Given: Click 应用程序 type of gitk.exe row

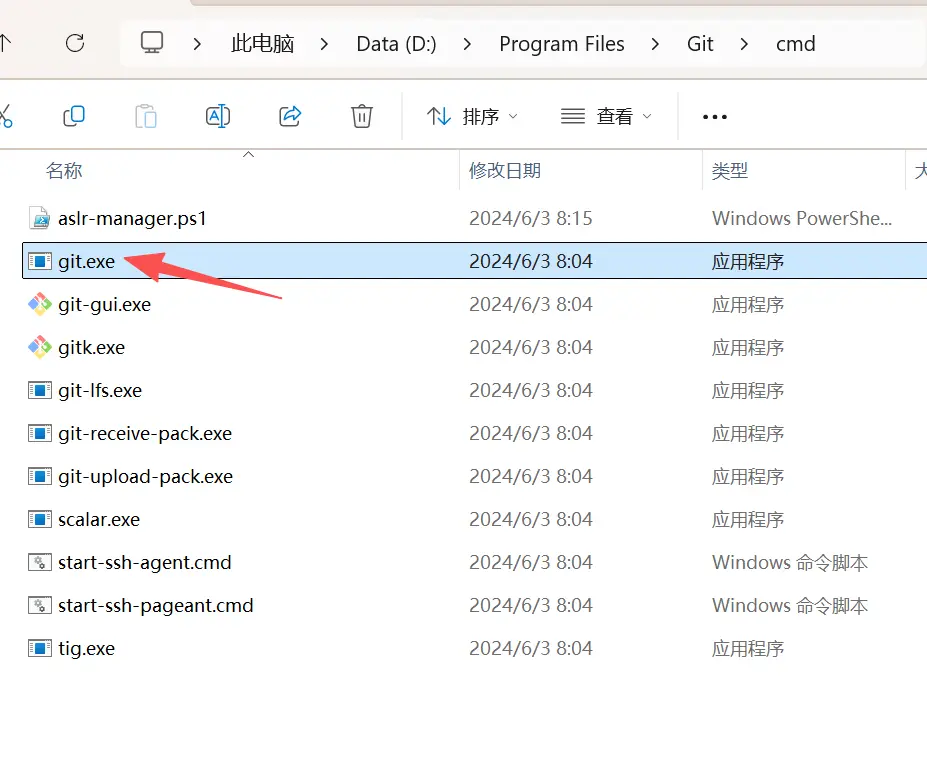Looking at the screenshot, I should (748, 348).
